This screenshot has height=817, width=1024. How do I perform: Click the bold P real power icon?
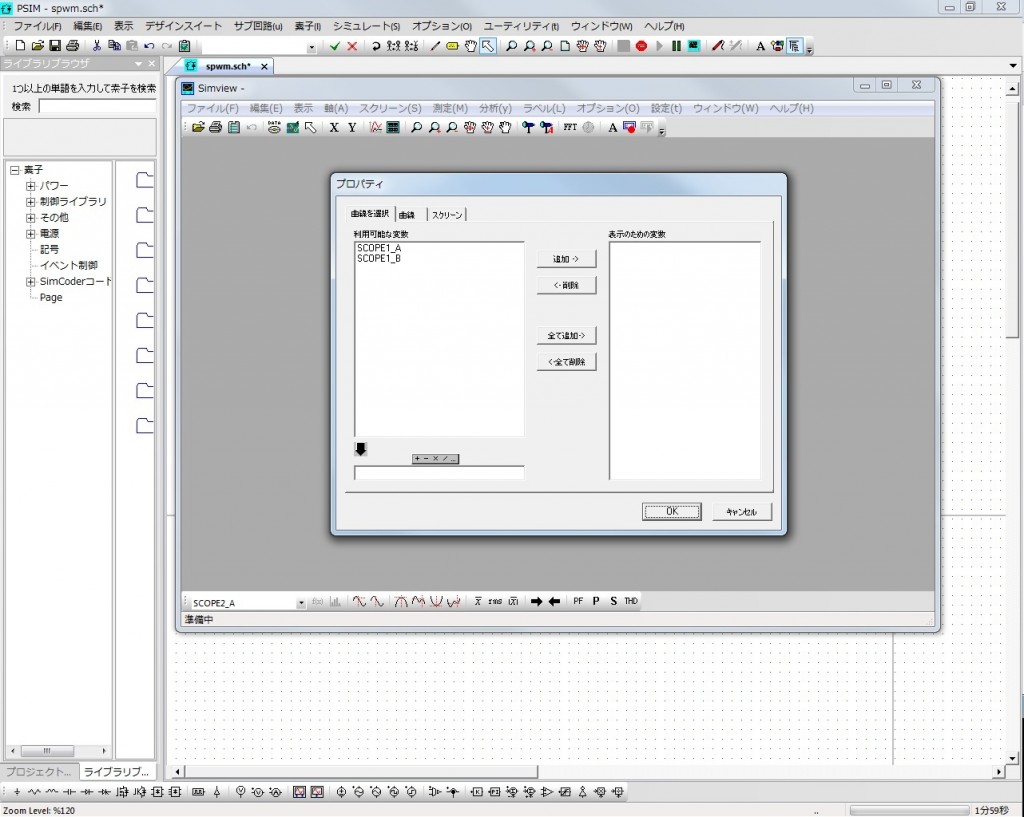click(x=596, y=601)
